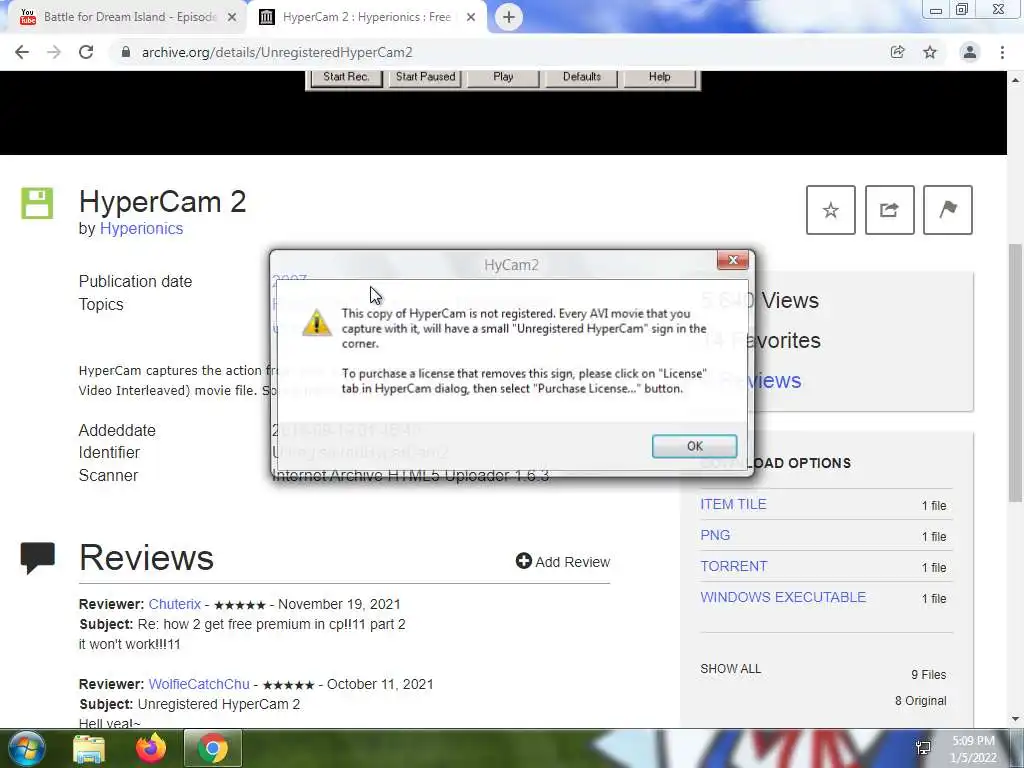Click the Internet Archive tab favicon
The height and width of the screenshot is (768, 1024).
(x=266, y=17)
